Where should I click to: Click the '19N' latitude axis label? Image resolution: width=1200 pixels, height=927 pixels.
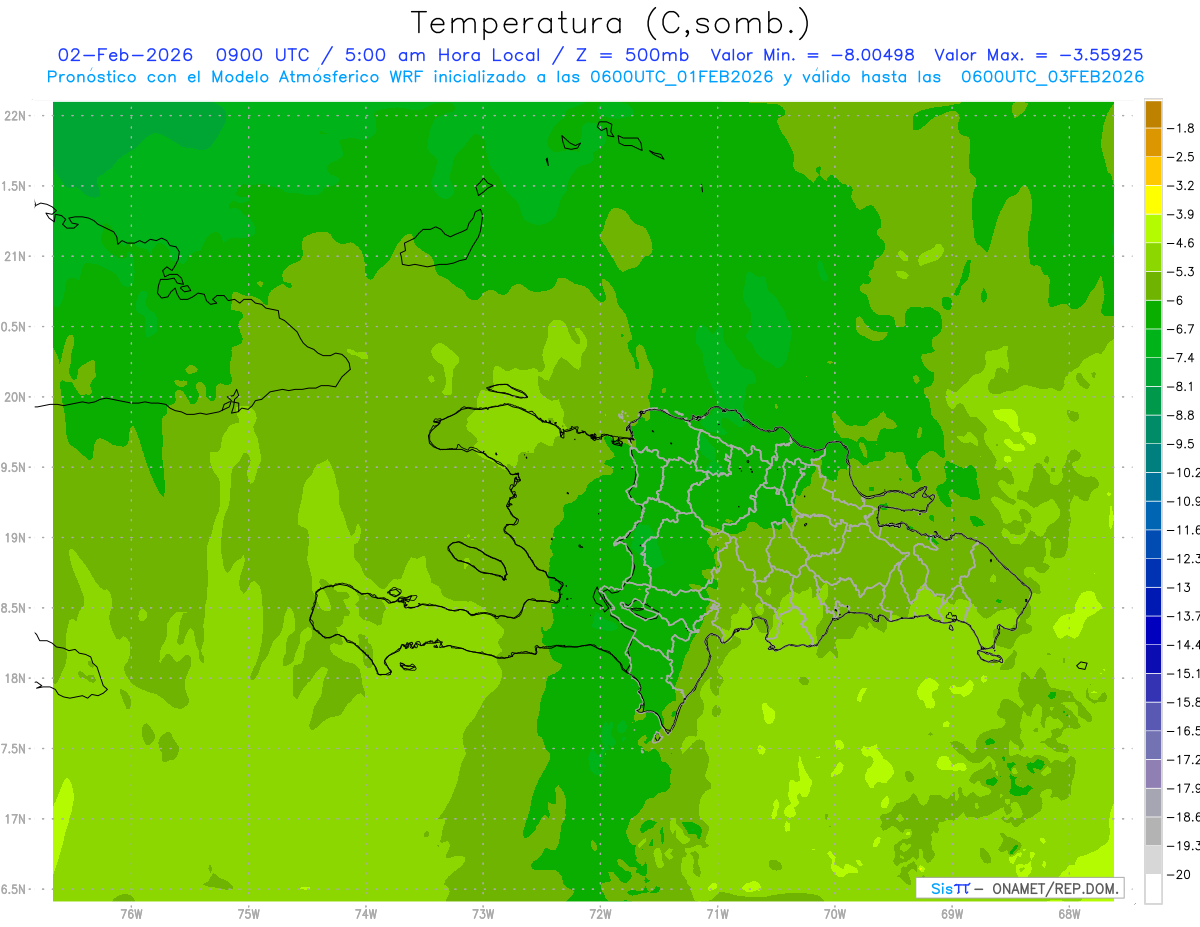14,538
